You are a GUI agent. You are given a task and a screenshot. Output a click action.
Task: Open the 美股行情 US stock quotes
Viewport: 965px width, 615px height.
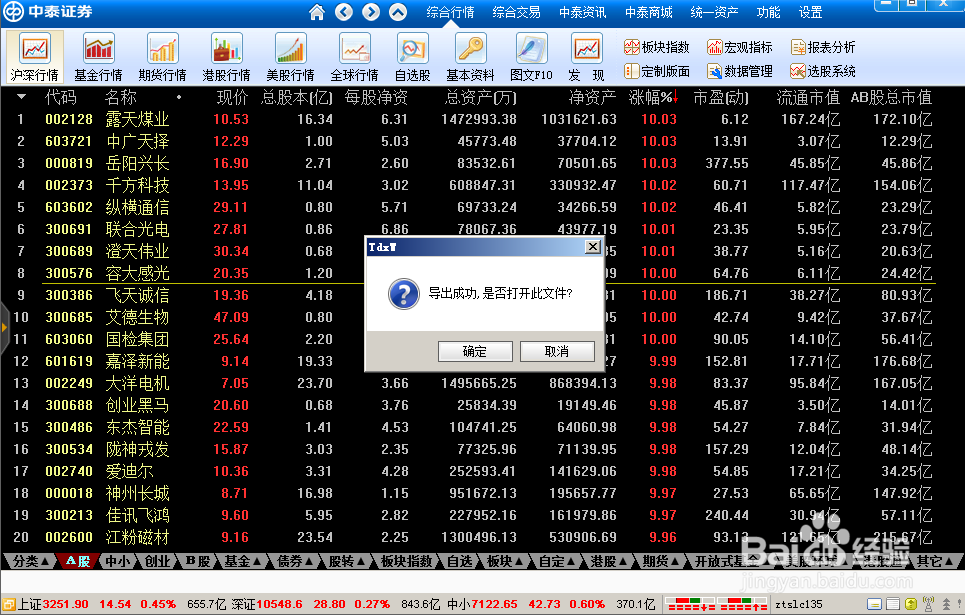290,57
